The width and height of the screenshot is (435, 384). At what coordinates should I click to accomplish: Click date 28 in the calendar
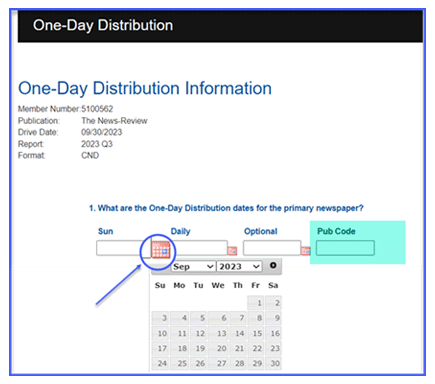(x=238, y=363)
